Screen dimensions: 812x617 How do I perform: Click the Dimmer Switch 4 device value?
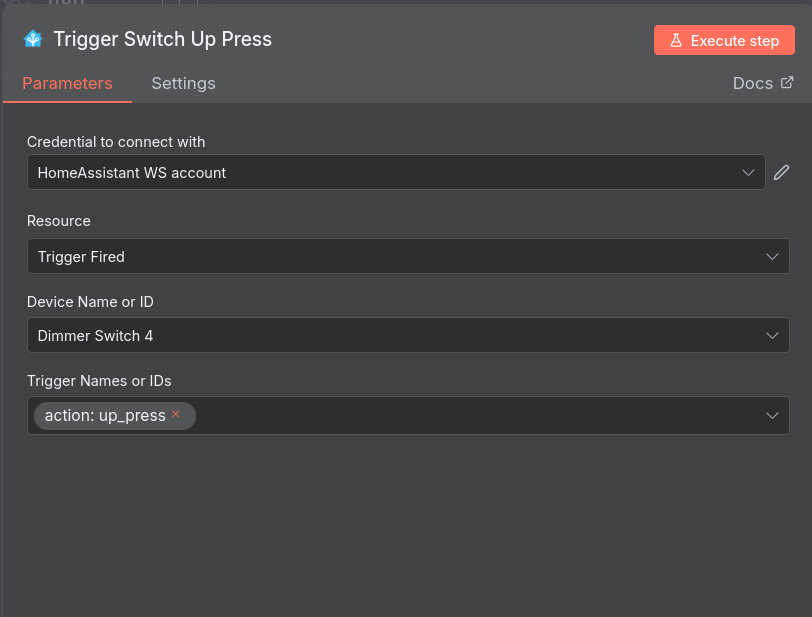95,335
